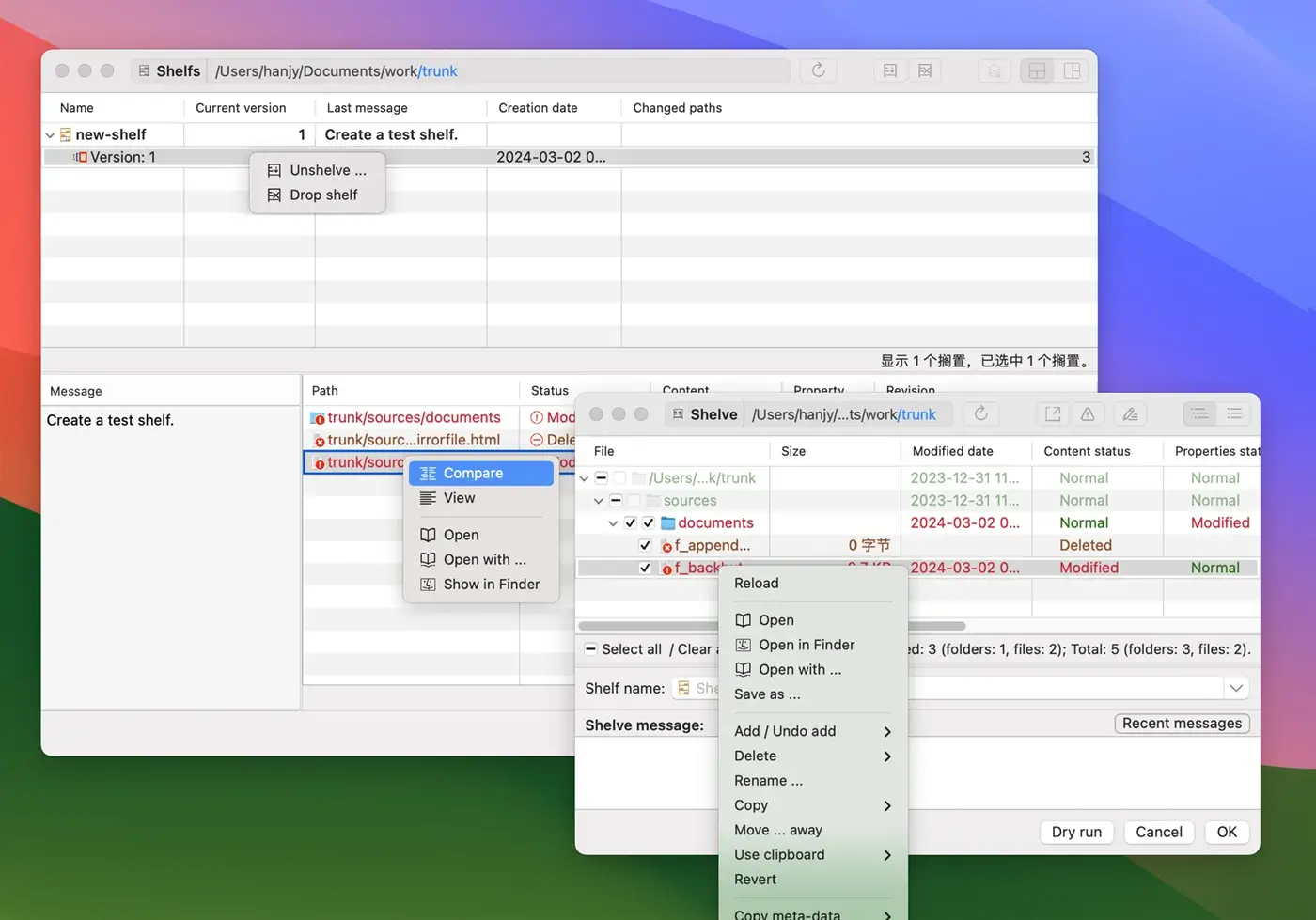Click the Unshelve icon in Shelfs toolbar
Screen dimensions: 1316x920
pyautogui.click(x=889, y=70)
